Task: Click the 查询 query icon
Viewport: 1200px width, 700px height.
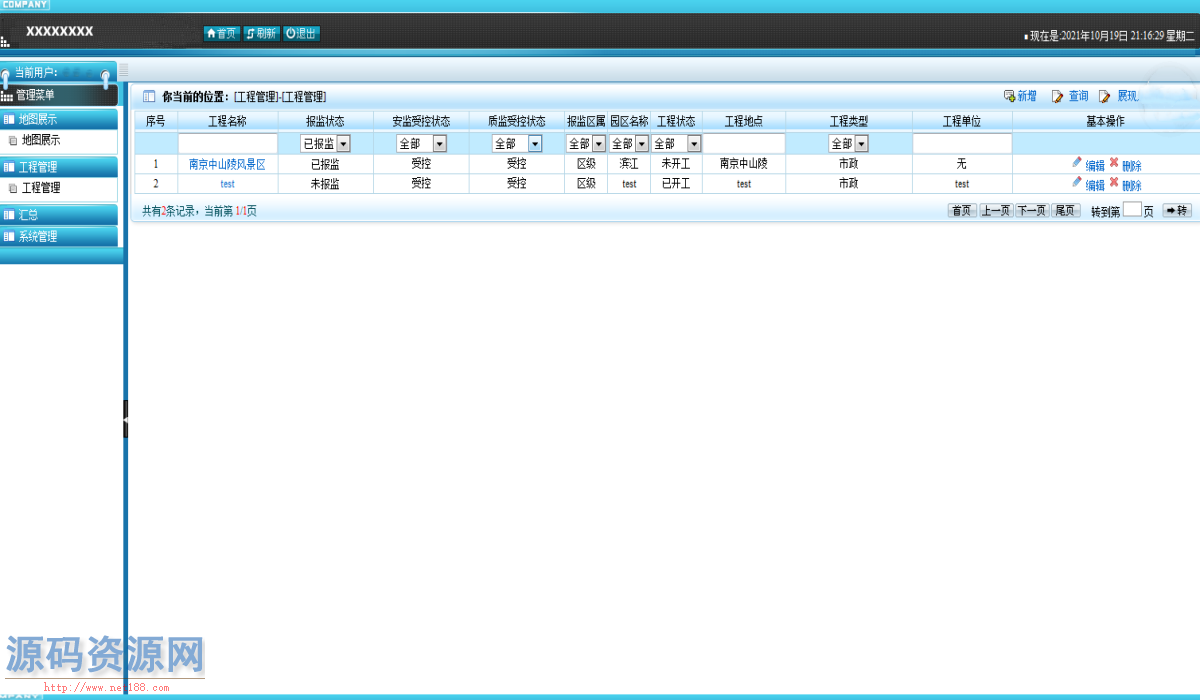Action: [1058, 97]
